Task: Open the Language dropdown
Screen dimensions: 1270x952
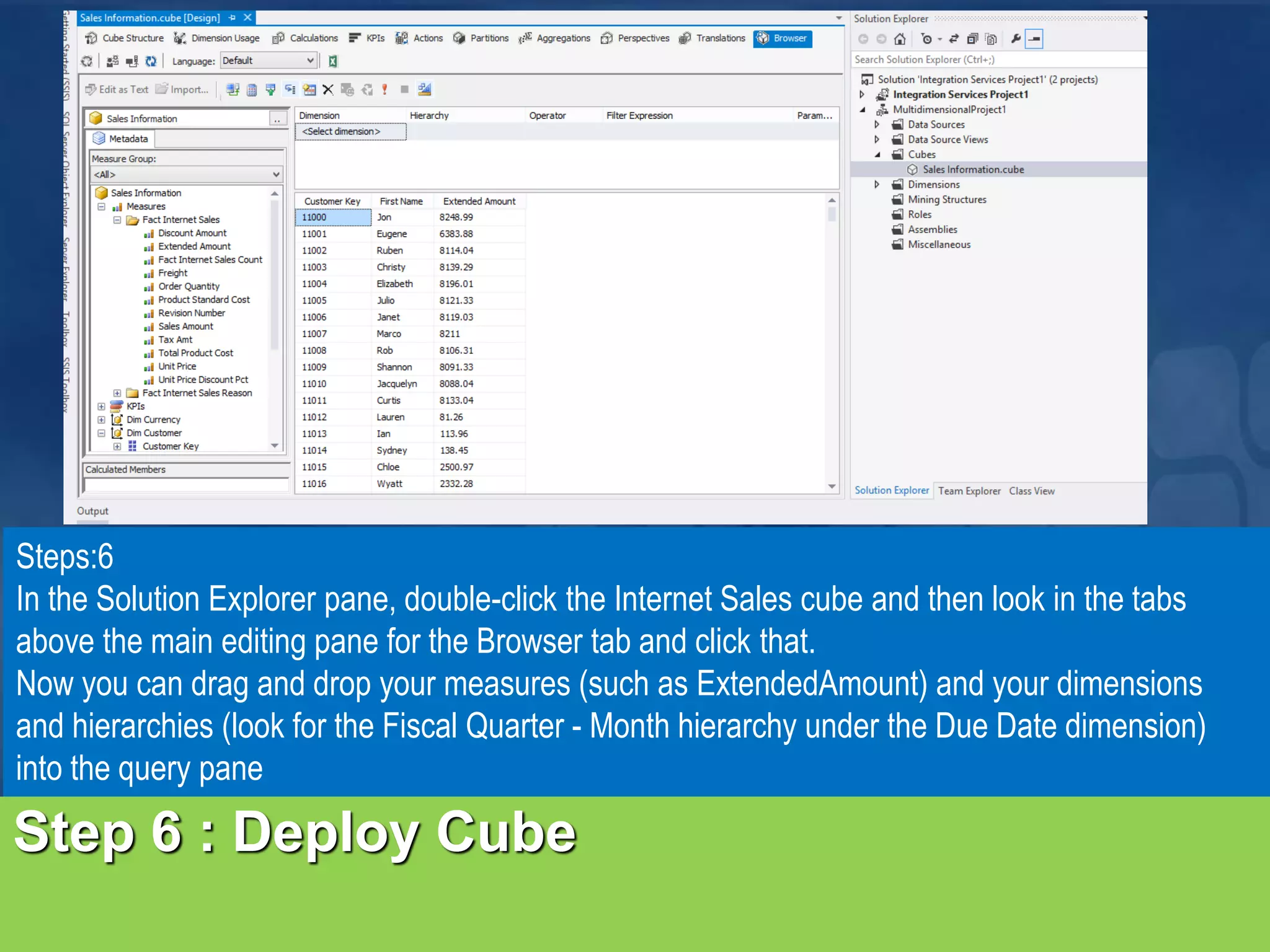Action: click(269, 61)
